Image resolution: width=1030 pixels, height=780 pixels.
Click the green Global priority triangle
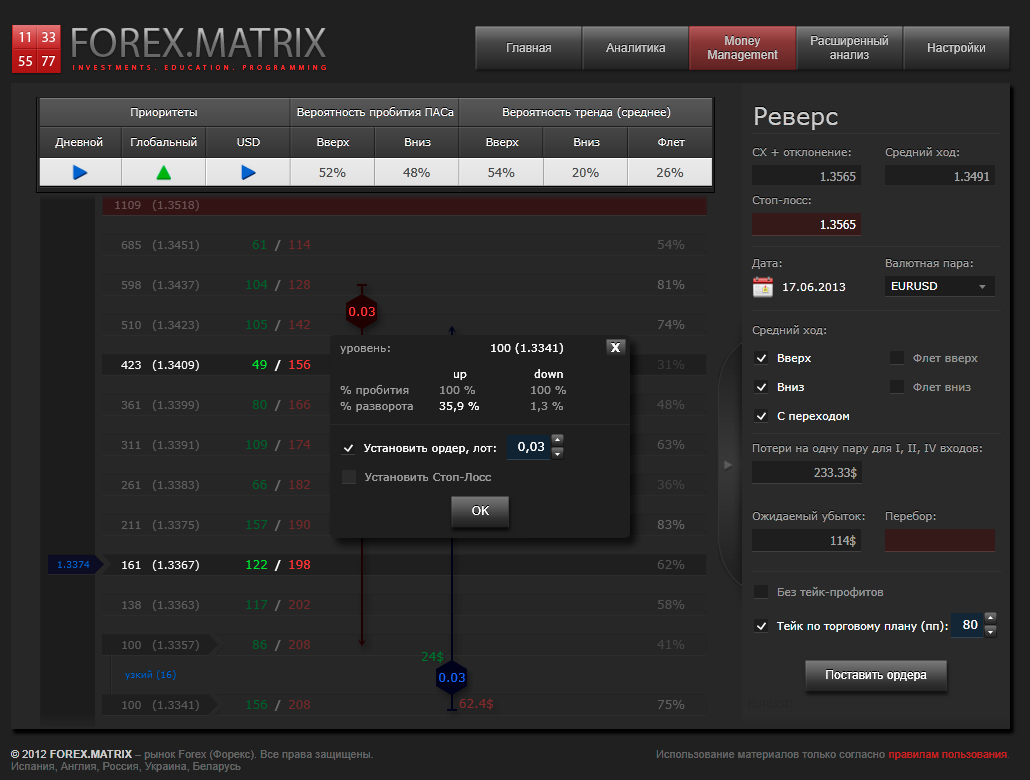[x=164, y=173]
